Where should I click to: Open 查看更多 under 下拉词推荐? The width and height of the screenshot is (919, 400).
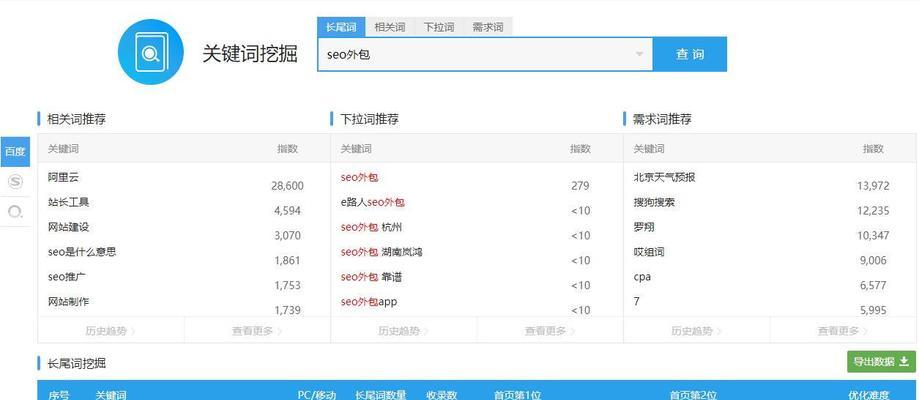(x=550, y=331)
